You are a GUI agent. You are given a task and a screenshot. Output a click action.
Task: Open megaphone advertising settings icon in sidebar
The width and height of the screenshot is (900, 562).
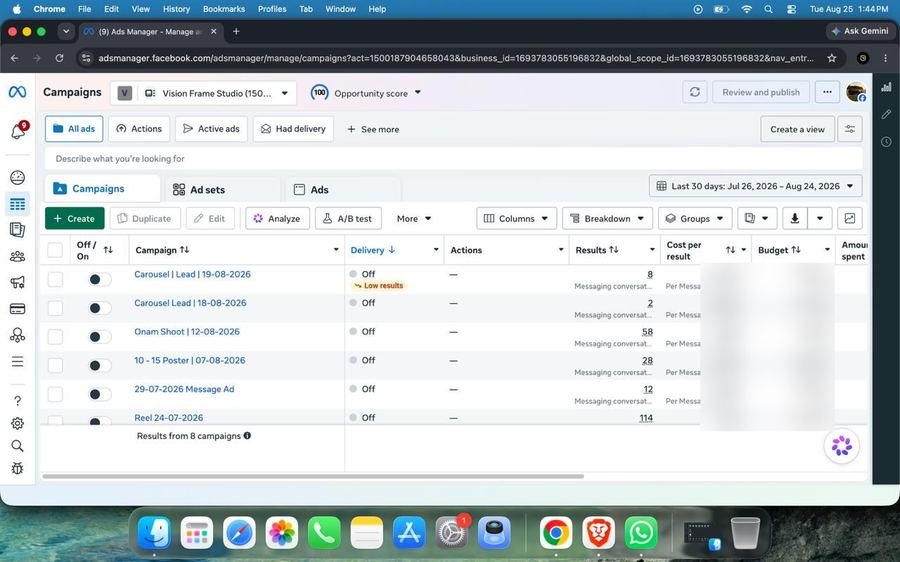[17, 282]
